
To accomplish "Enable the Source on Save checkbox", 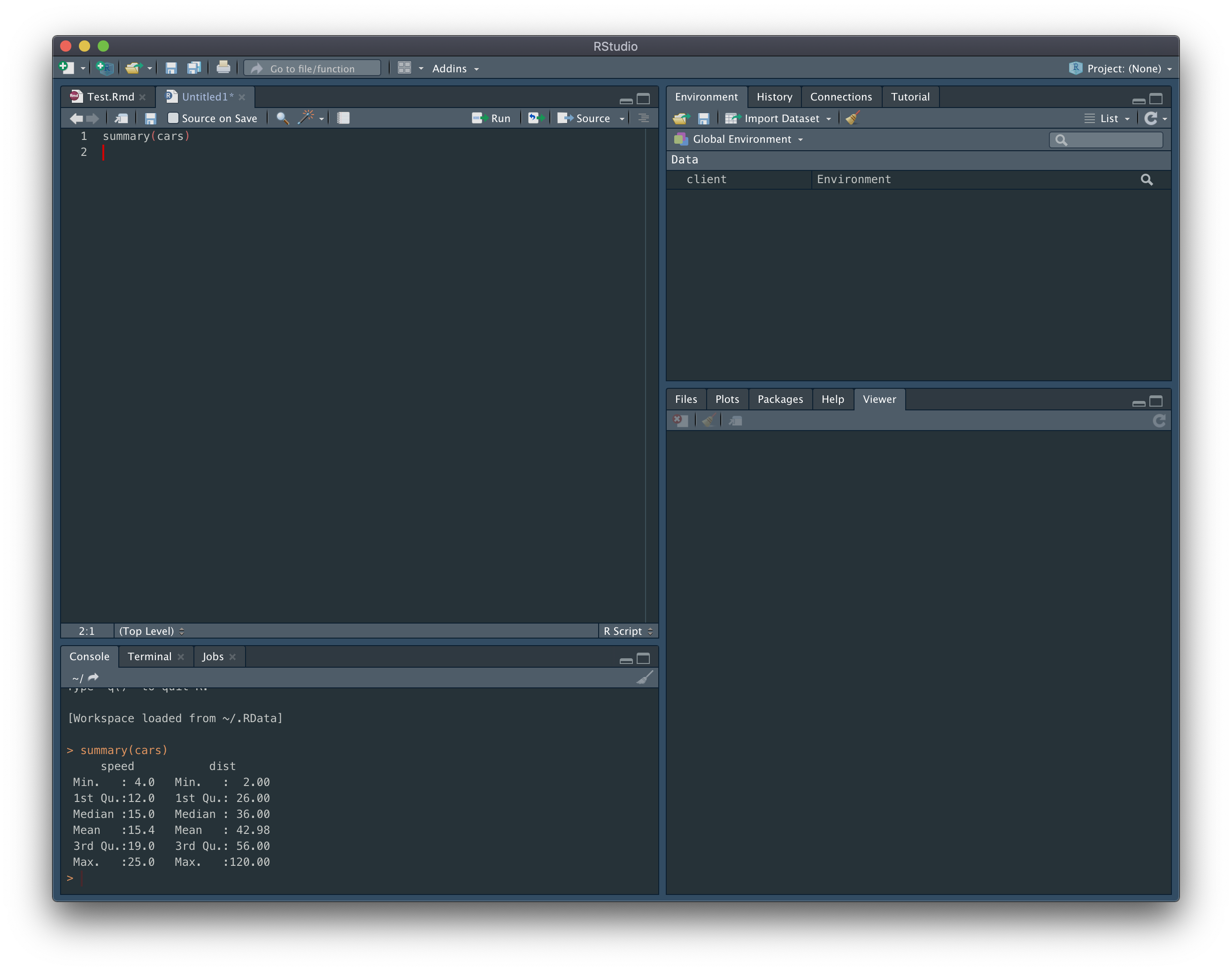I will (173, 118).
